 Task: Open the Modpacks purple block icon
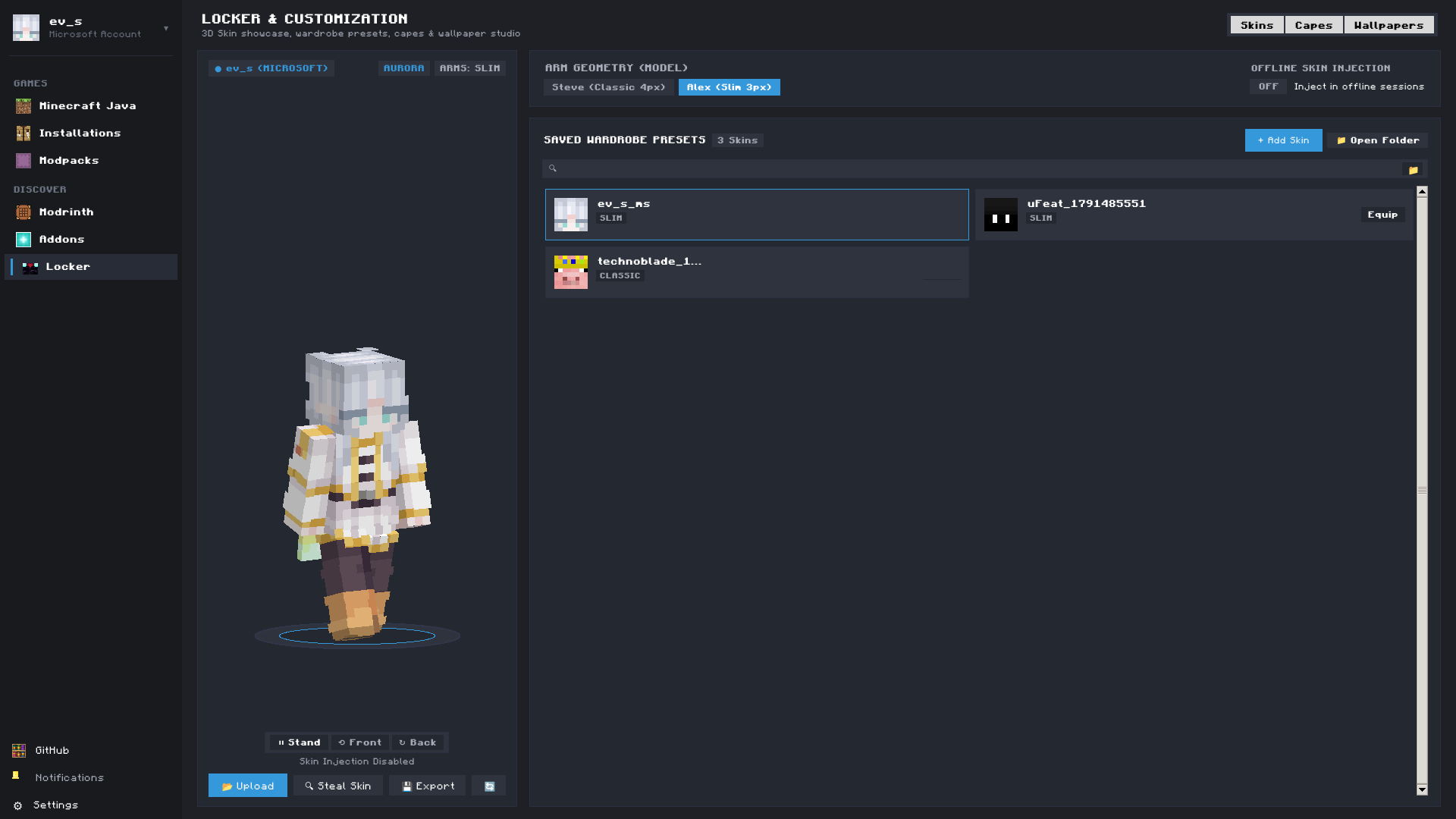[x=24, y=161]
